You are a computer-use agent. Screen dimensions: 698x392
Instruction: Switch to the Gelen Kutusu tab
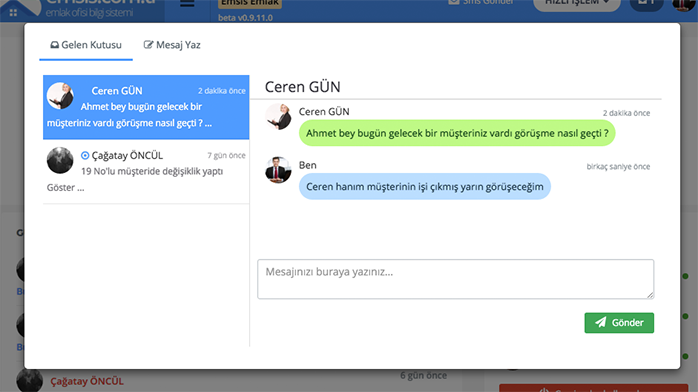pyautogui.click(x=86, y=45)
